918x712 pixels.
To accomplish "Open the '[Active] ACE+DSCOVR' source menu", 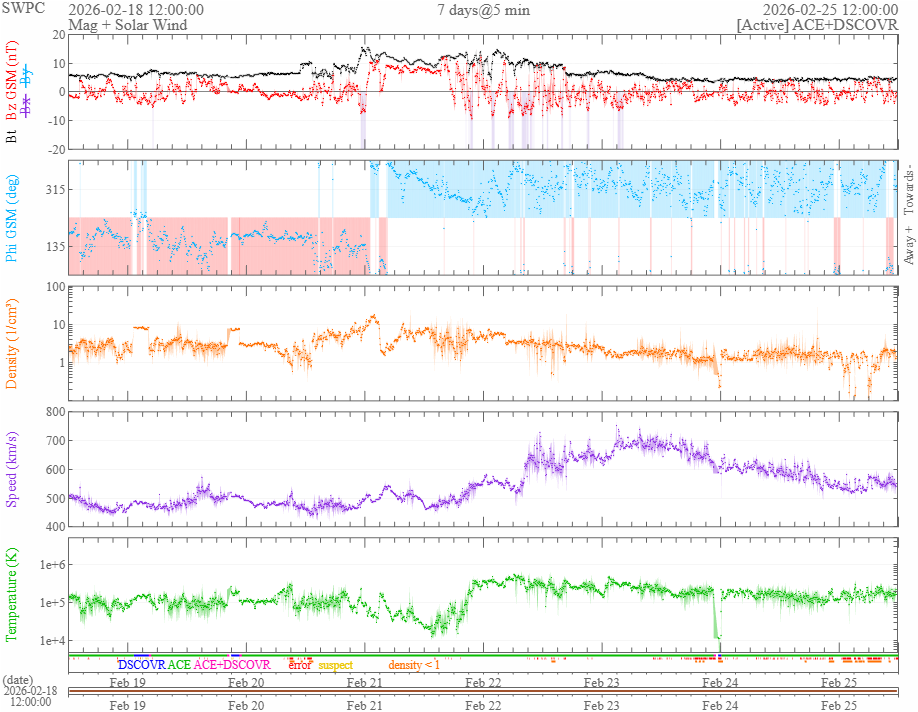I will click(x=817, y=25).
